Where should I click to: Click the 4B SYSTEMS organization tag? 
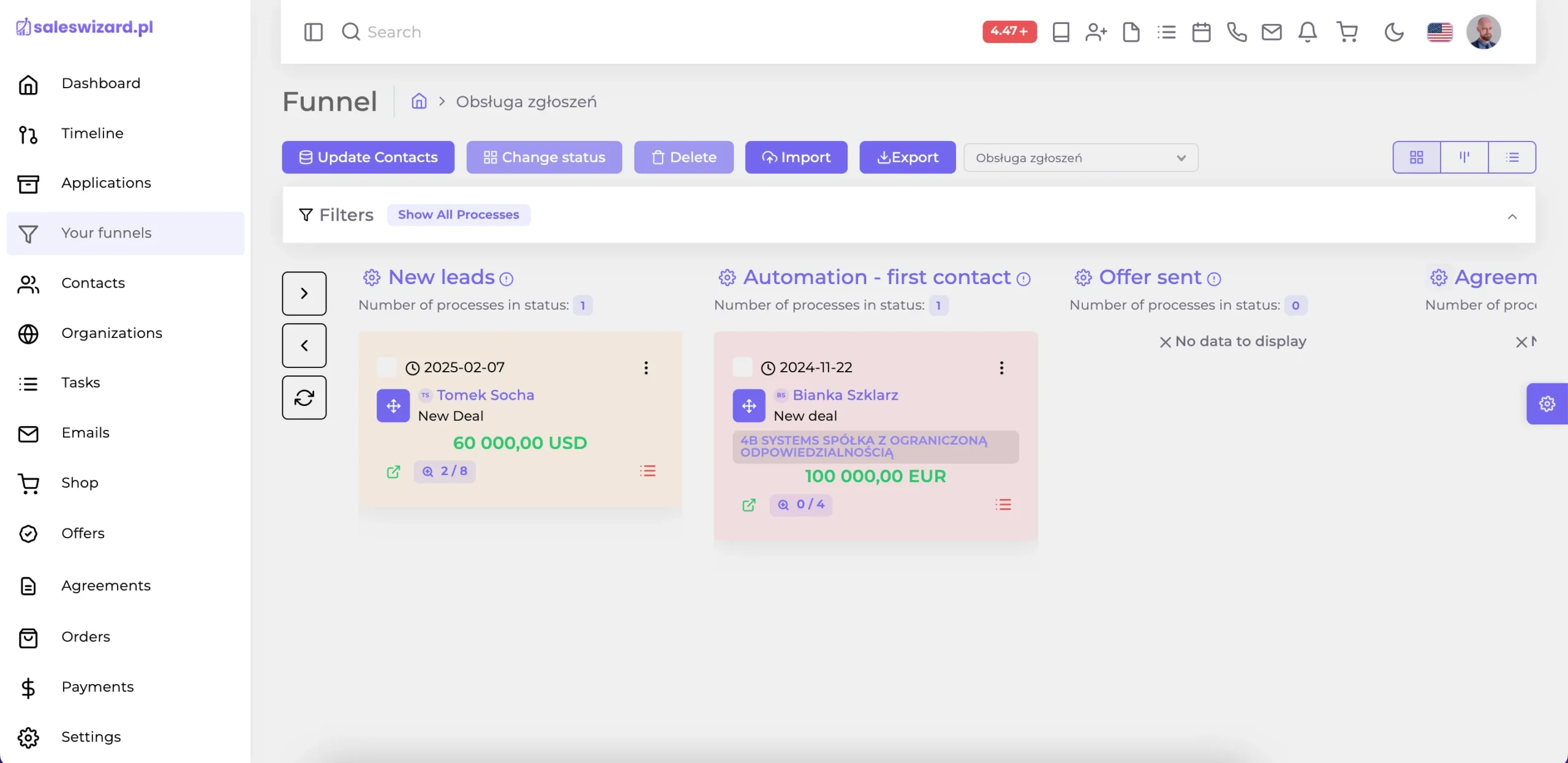(x=875, y=446)
